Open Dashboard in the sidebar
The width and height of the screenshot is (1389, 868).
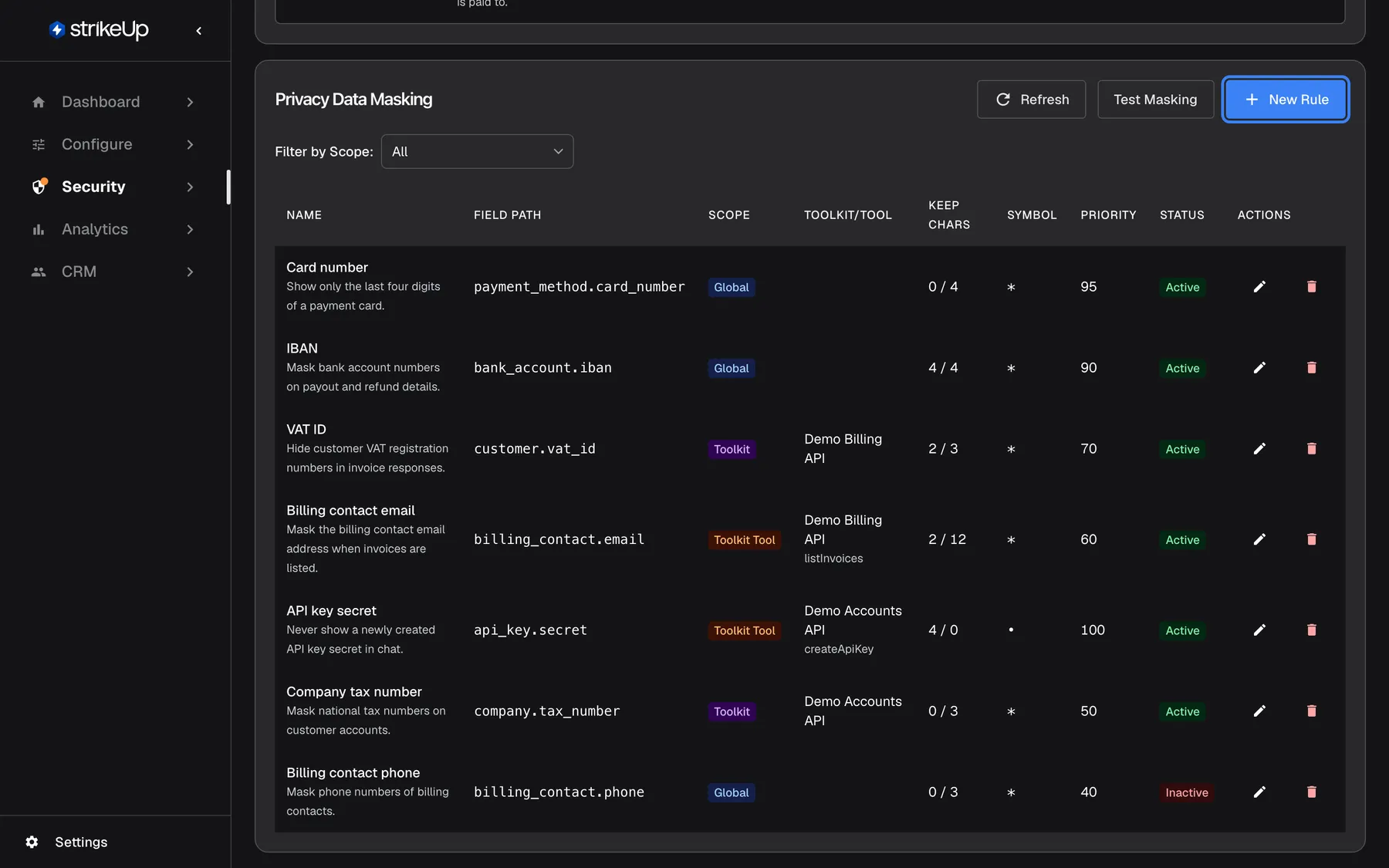coord(101,102)
